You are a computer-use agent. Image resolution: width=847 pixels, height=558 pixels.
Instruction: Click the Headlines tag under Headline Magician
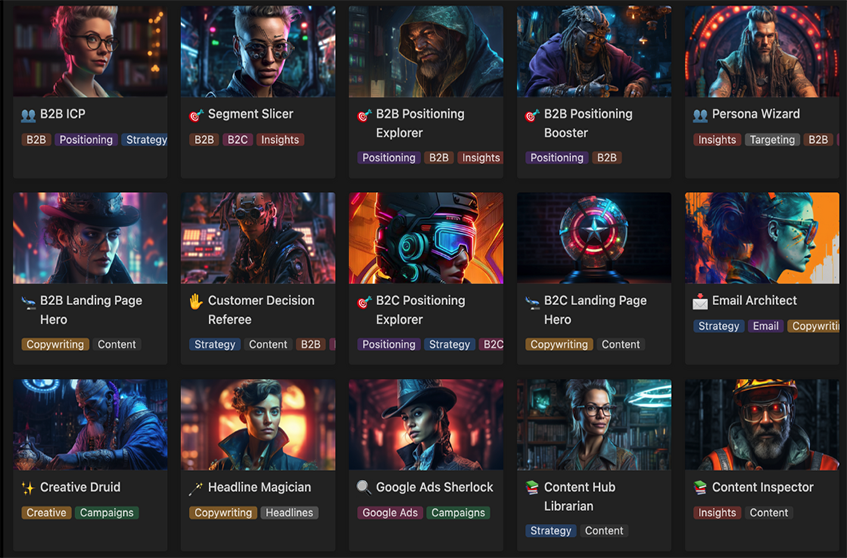(289, 513)
